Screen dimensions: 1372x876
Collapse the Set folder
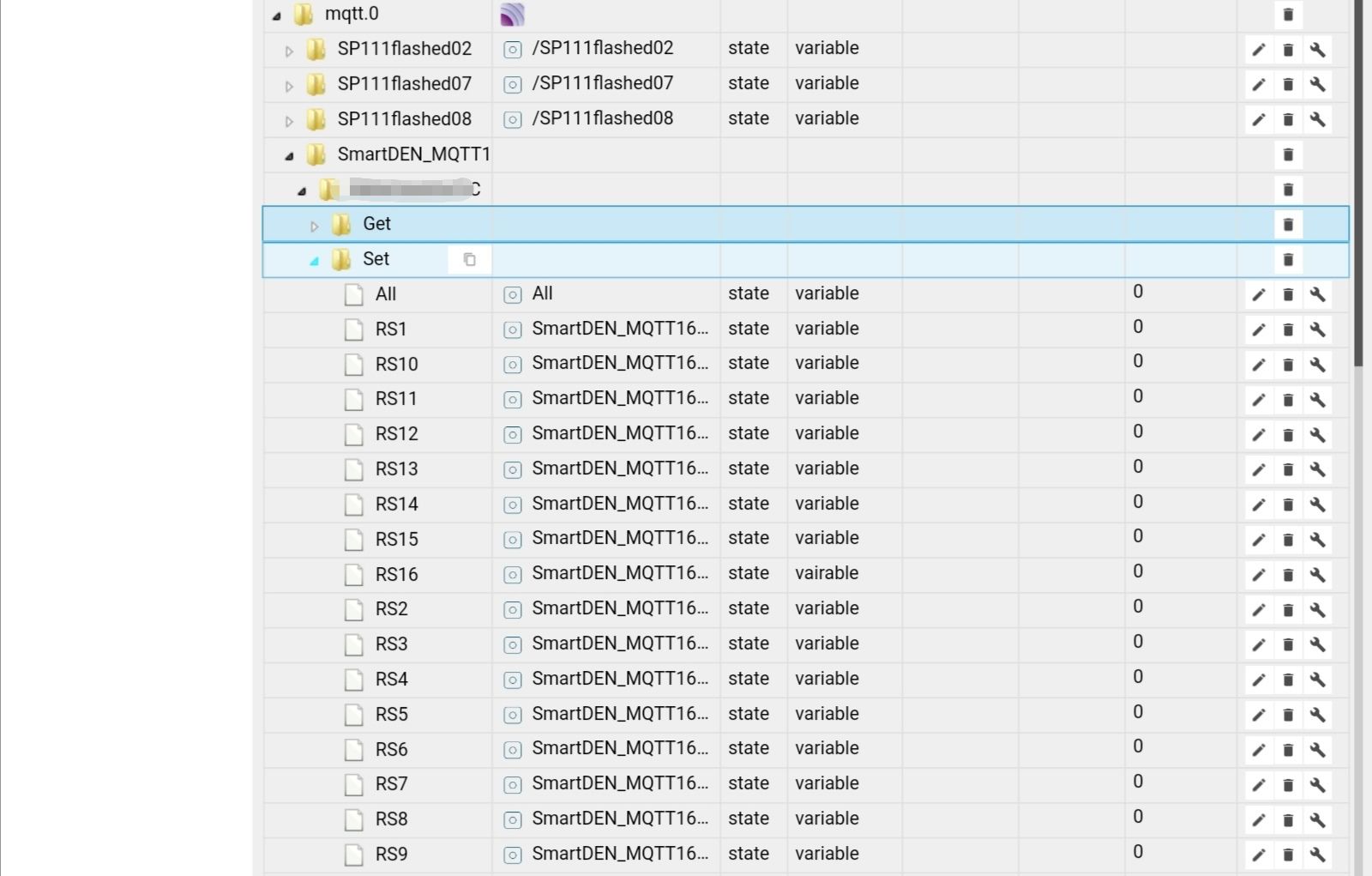tap(314, 261)
